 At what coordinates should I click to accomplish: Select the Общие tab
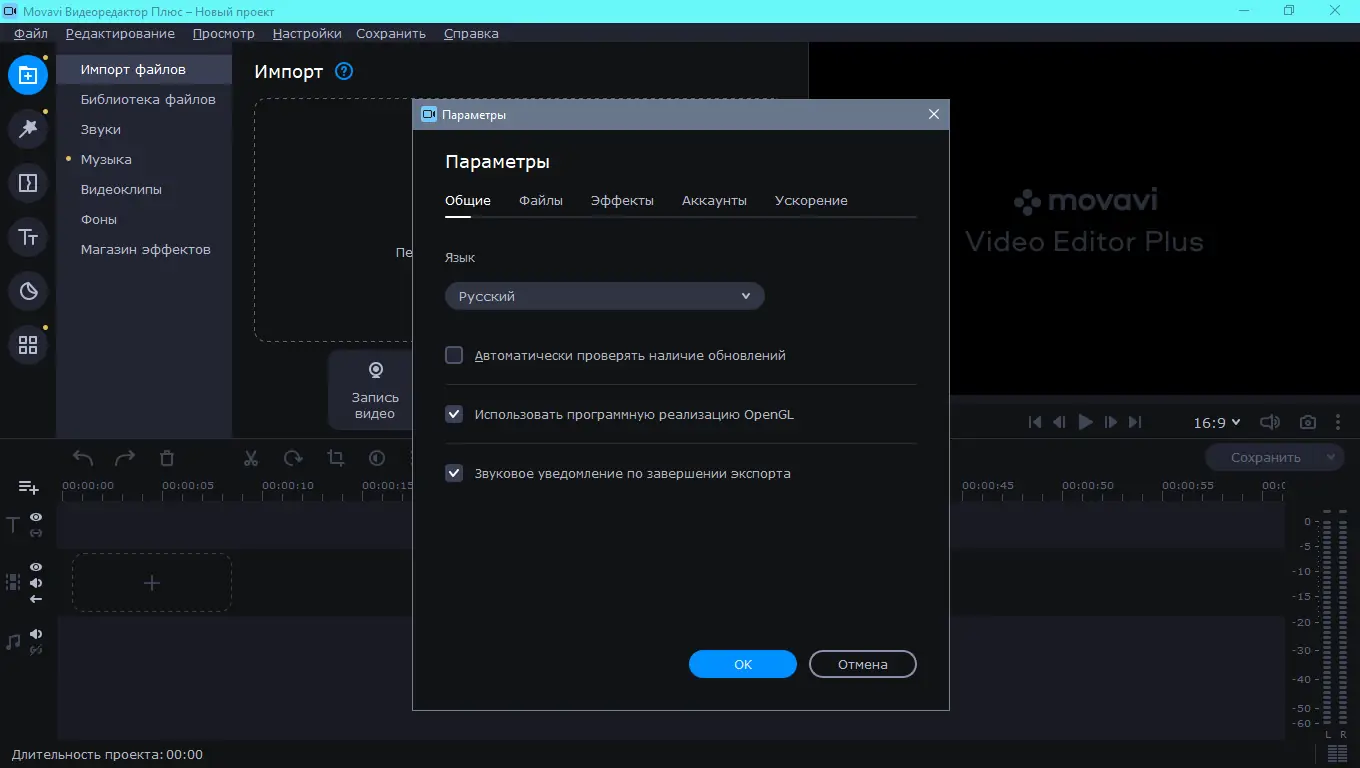tap(468, 200)
